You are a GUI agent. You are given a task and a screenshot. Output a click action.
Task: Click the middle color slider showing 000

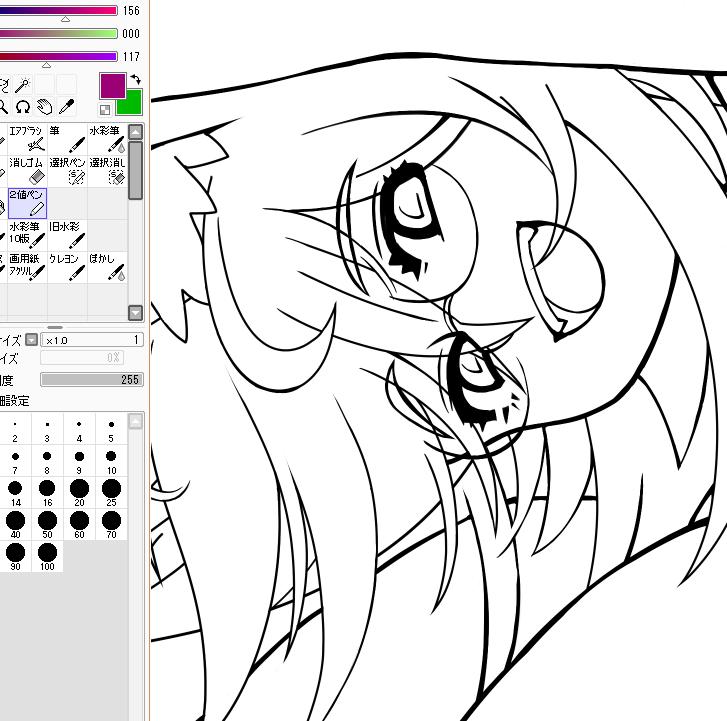[58, 33]
